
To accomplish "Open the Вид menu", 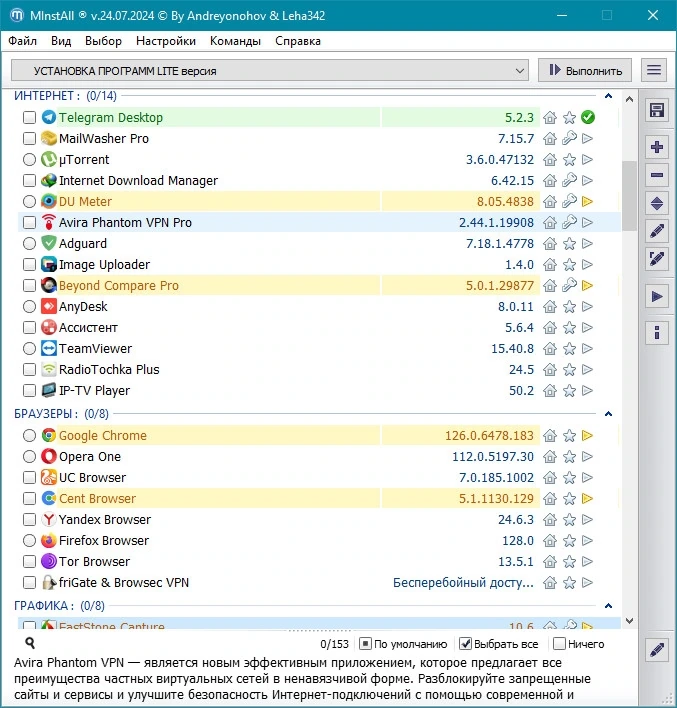I will (61, 41).
